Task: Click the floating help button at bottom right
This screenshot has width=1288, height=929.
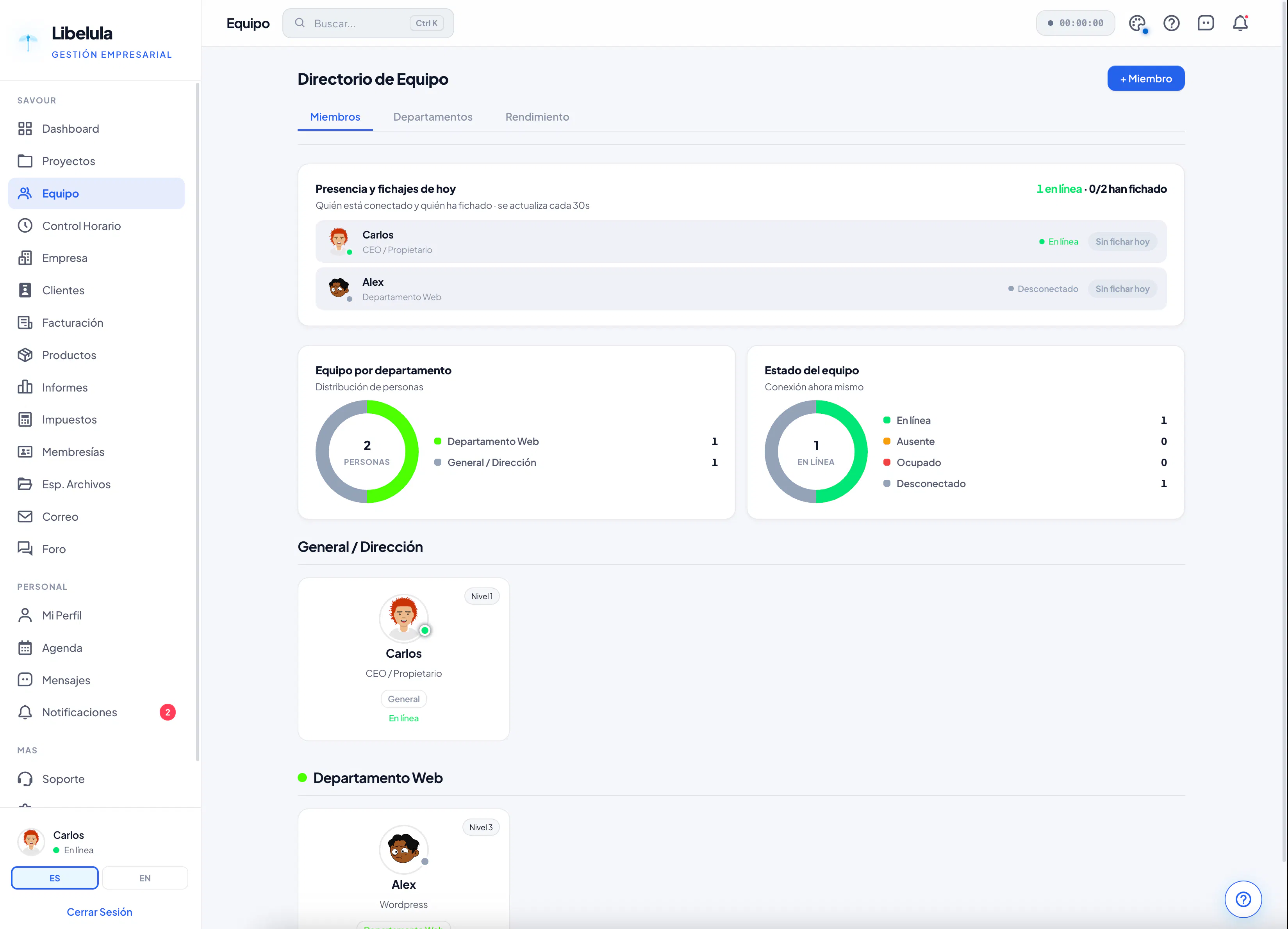Action: coord(1243,899)
